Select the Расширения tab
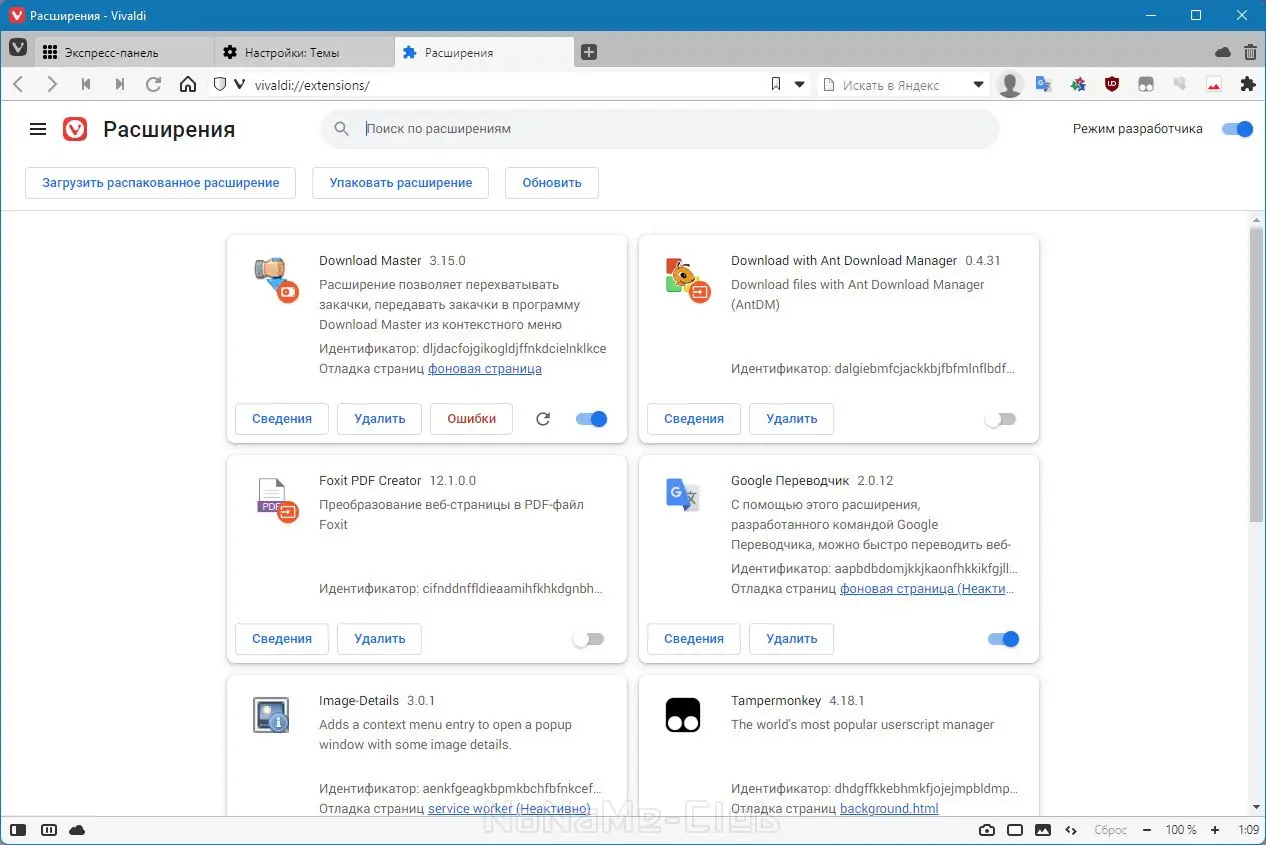The height and width of the screenshot is (845, 1266). tap(485, 52)
